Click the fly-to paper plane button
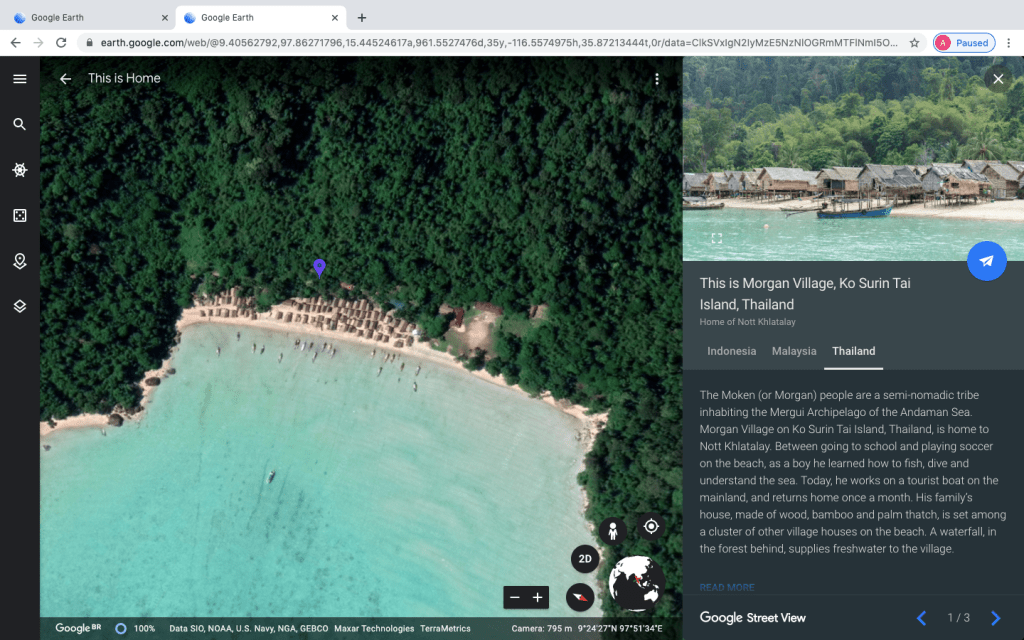Image resolution: width=1024 pixels, height=640 pixels. [x=986, y=261]
